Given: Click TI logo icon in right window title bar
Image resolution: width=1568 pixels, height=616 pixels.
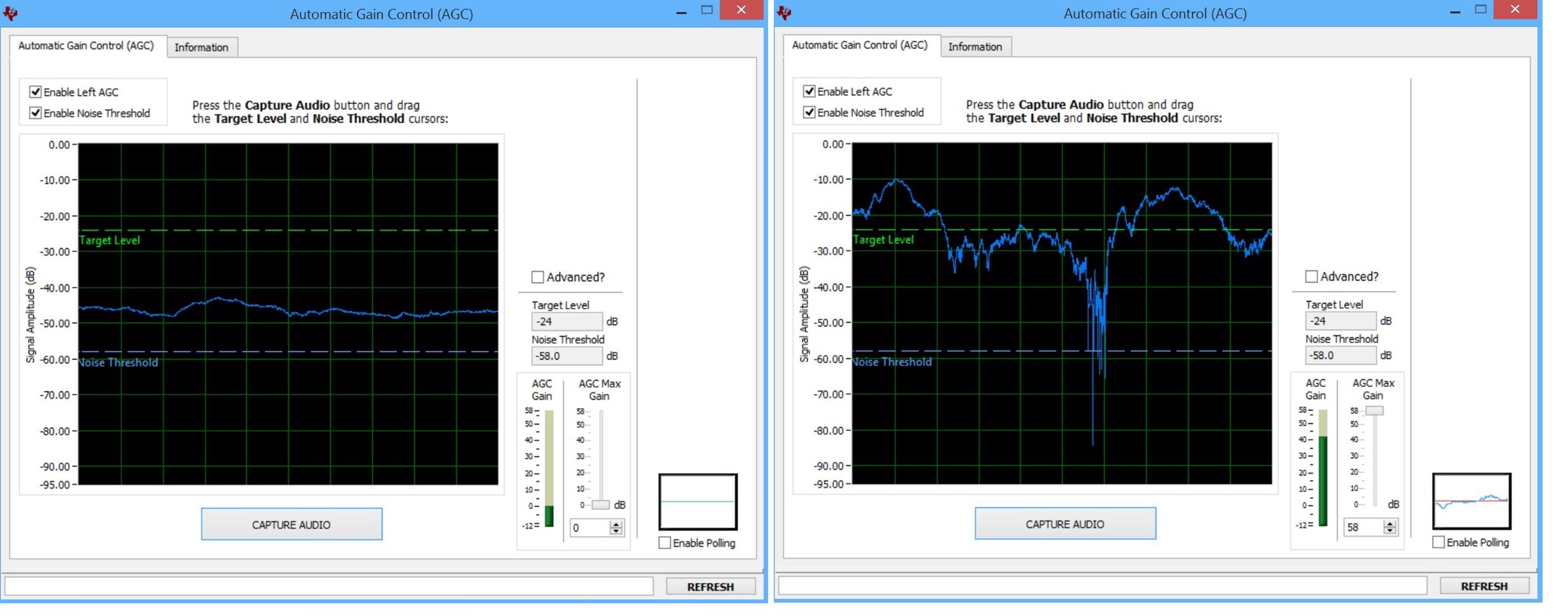Looking at the screenshot, I should pyautogui.click(x=784, y=13).
